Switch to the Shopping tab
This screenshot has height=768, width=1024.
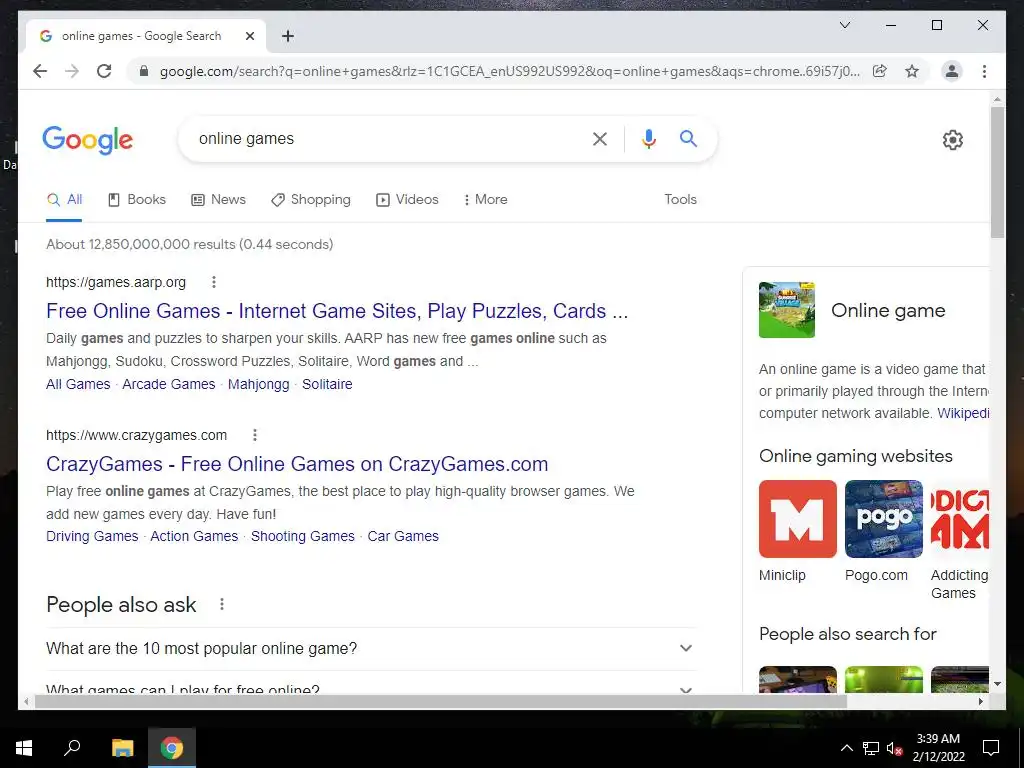click(311, 200)
